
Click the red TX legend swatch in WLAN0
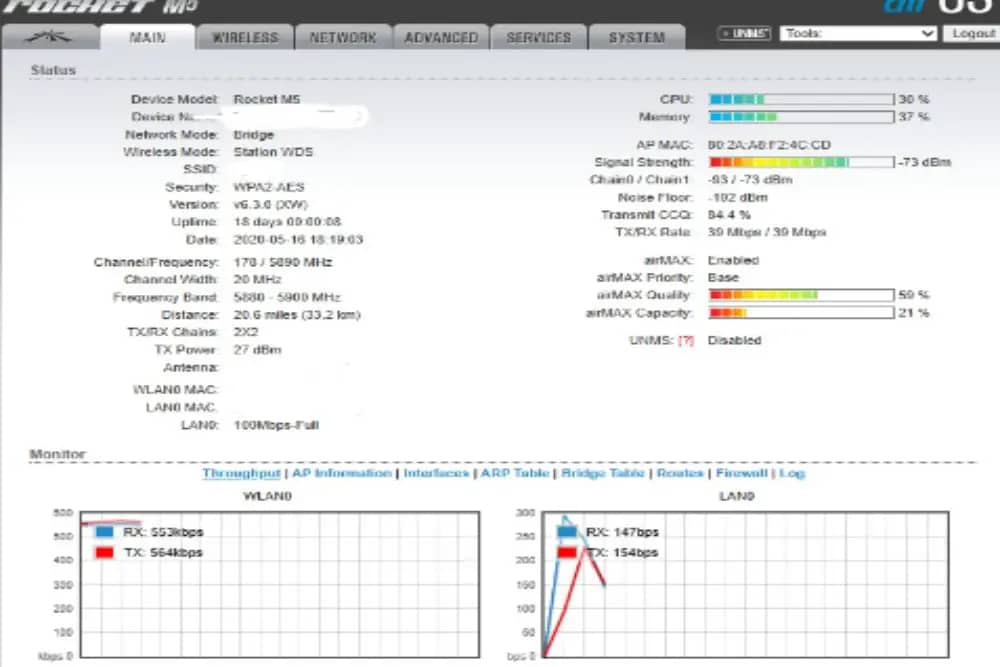[x=105, y=552]
